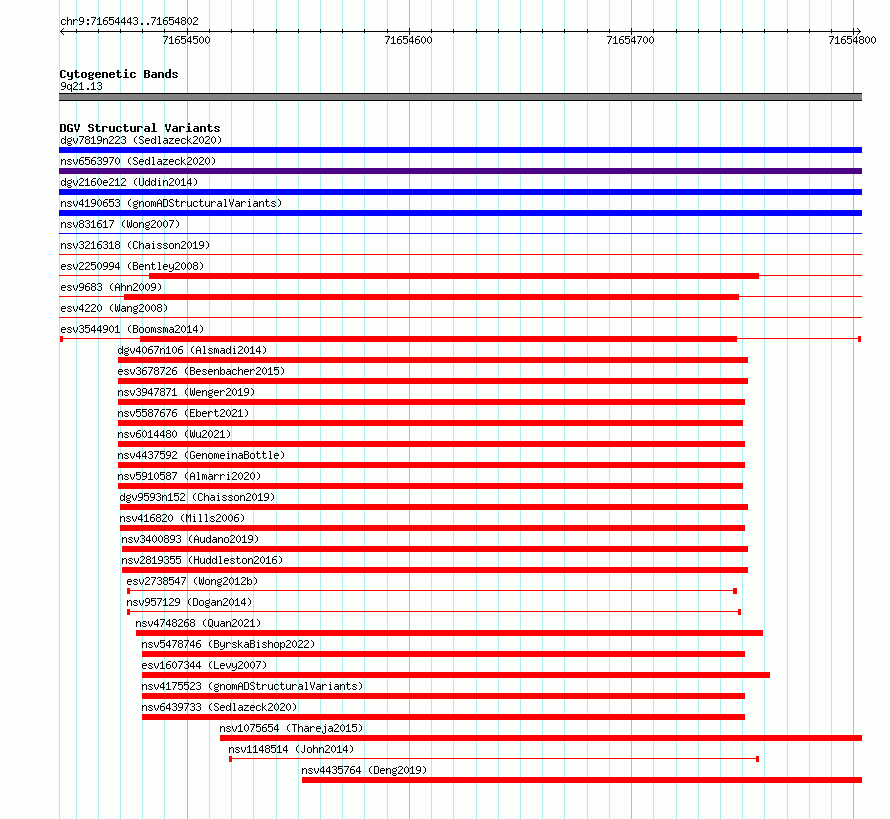Screen dimensions: 890x819
Task: Click the red bar of esv1607344 (Levy2007)
Action: [x=456, y=675]
